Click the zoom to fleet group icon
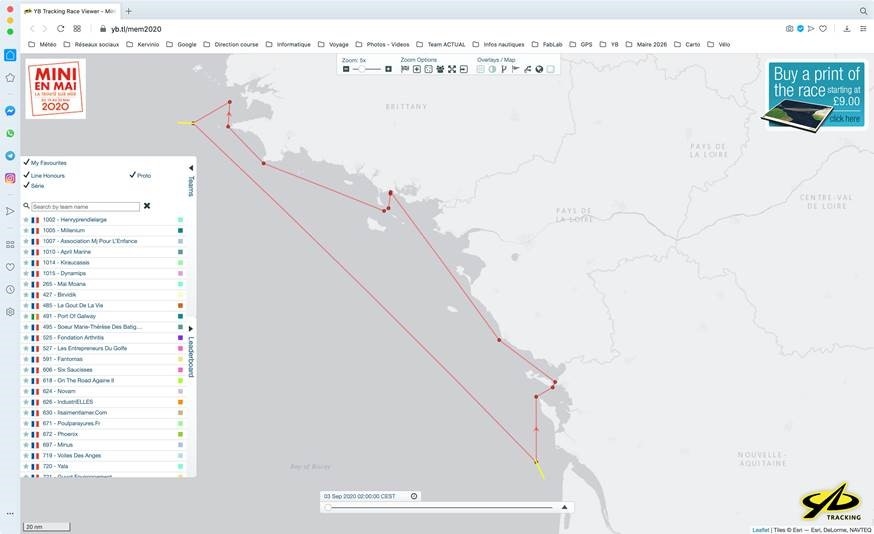The height and width of the screenshot is (534, 874). click(x=440, y=69)
